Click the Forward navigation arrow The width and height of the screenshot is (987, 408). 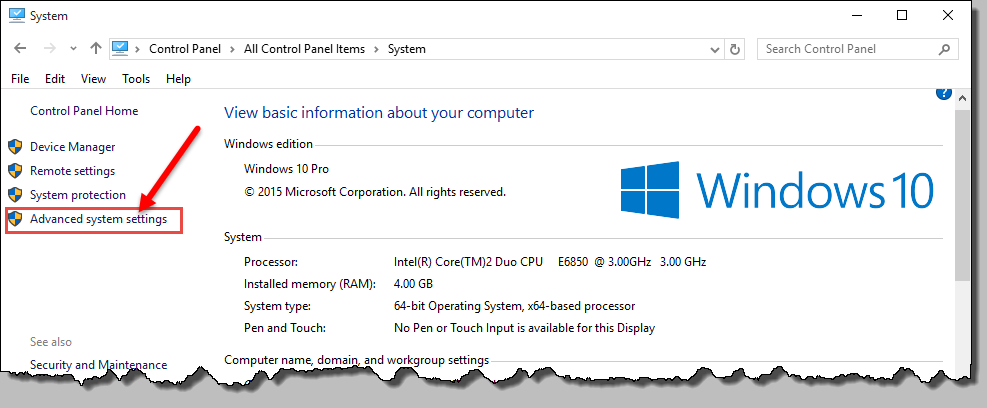click(x=50, y=48)
